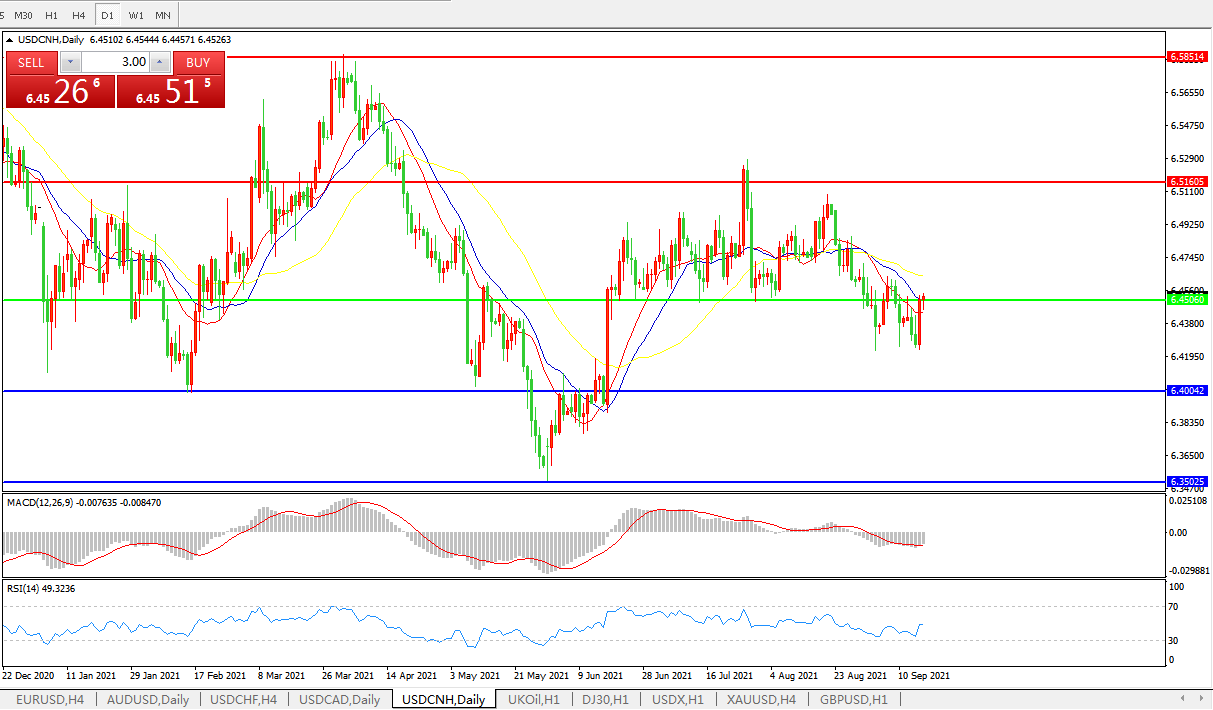
Task: Click the 3.00 volume input field
Action: point(114,62)
